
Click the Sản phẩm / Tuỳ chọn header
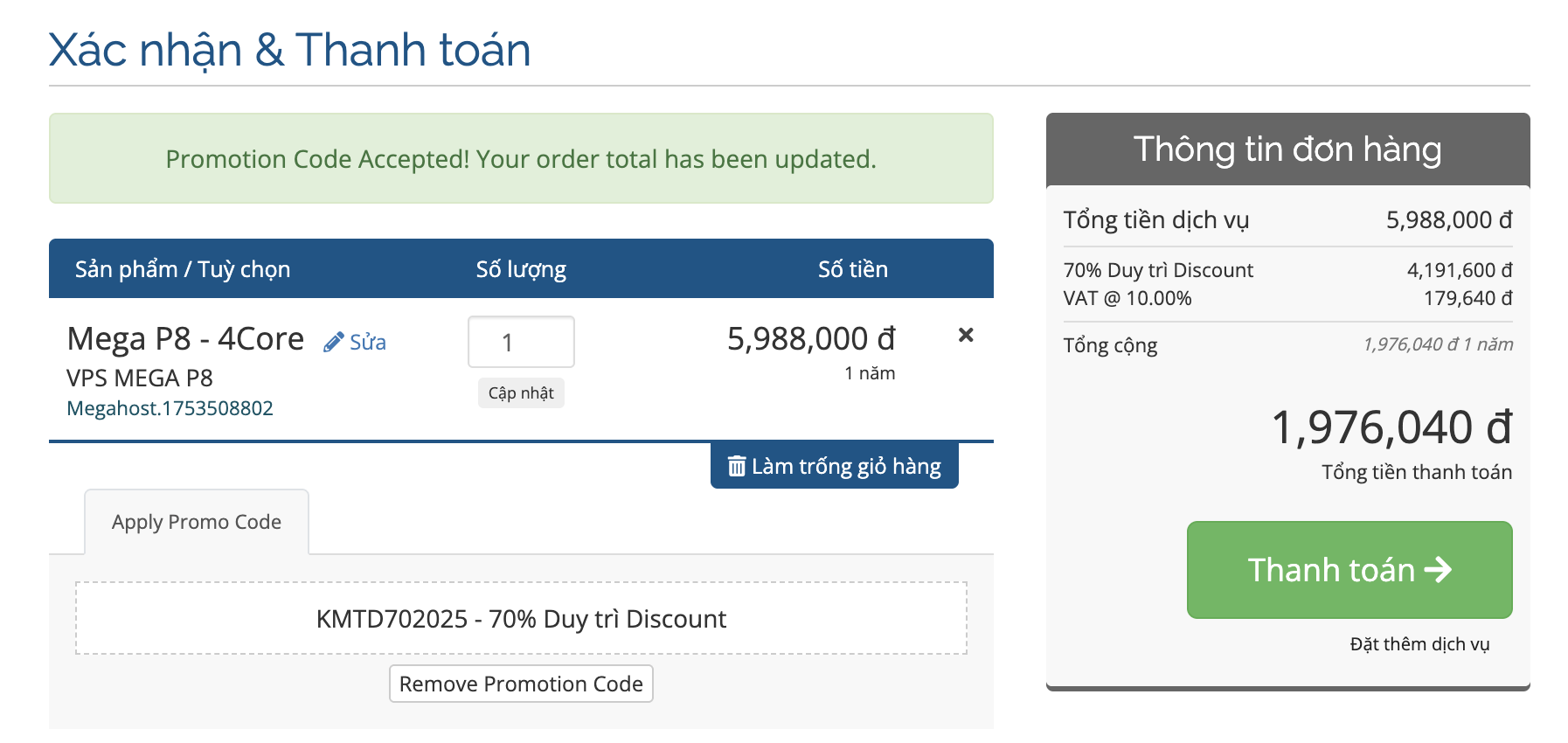pyautogui.click(x=183, y=269)
